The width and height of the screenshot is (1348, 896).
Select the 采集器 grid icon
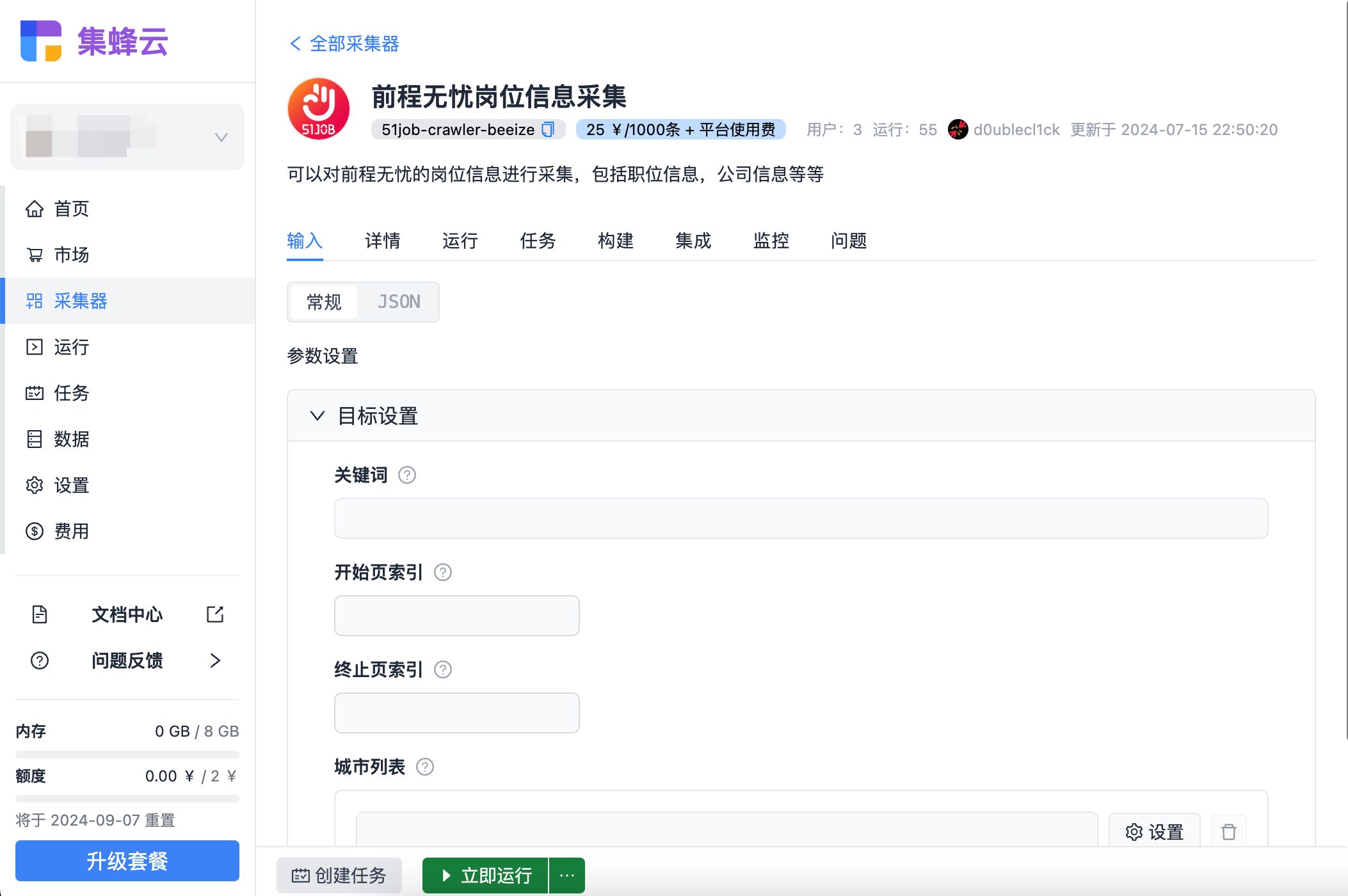[x=35, y=301]
